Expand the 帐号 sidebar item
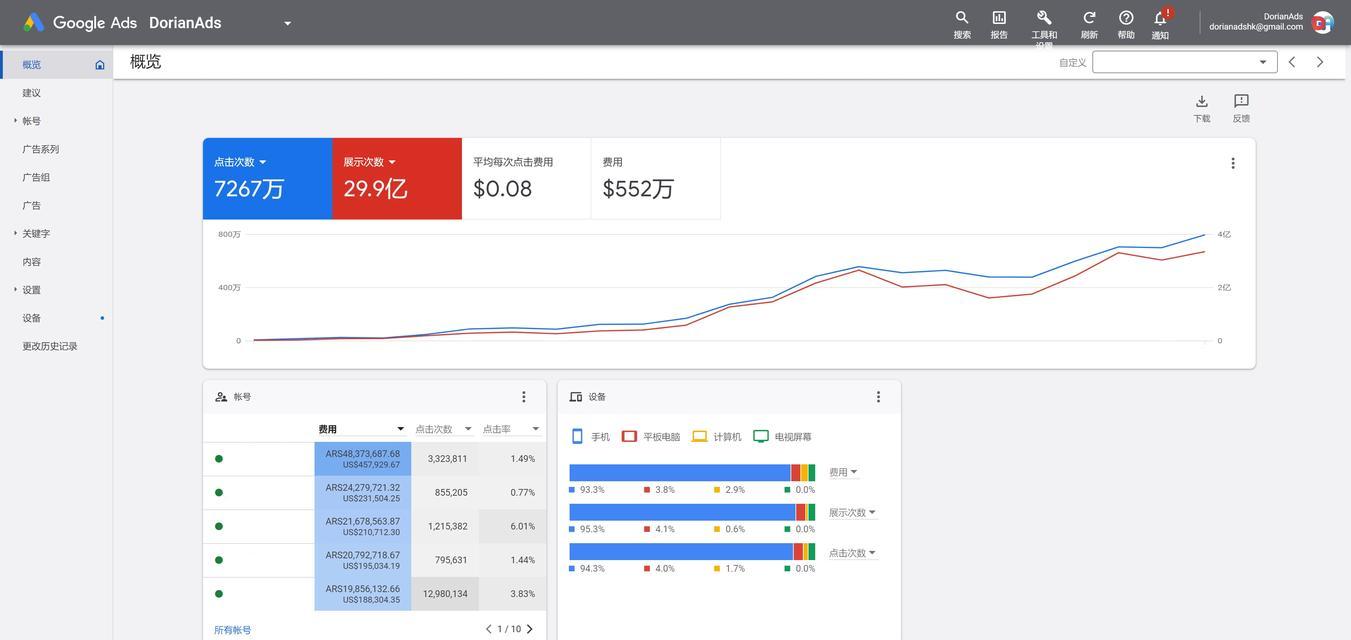This screenshot has width=1351, height=640. pos(15,121)
